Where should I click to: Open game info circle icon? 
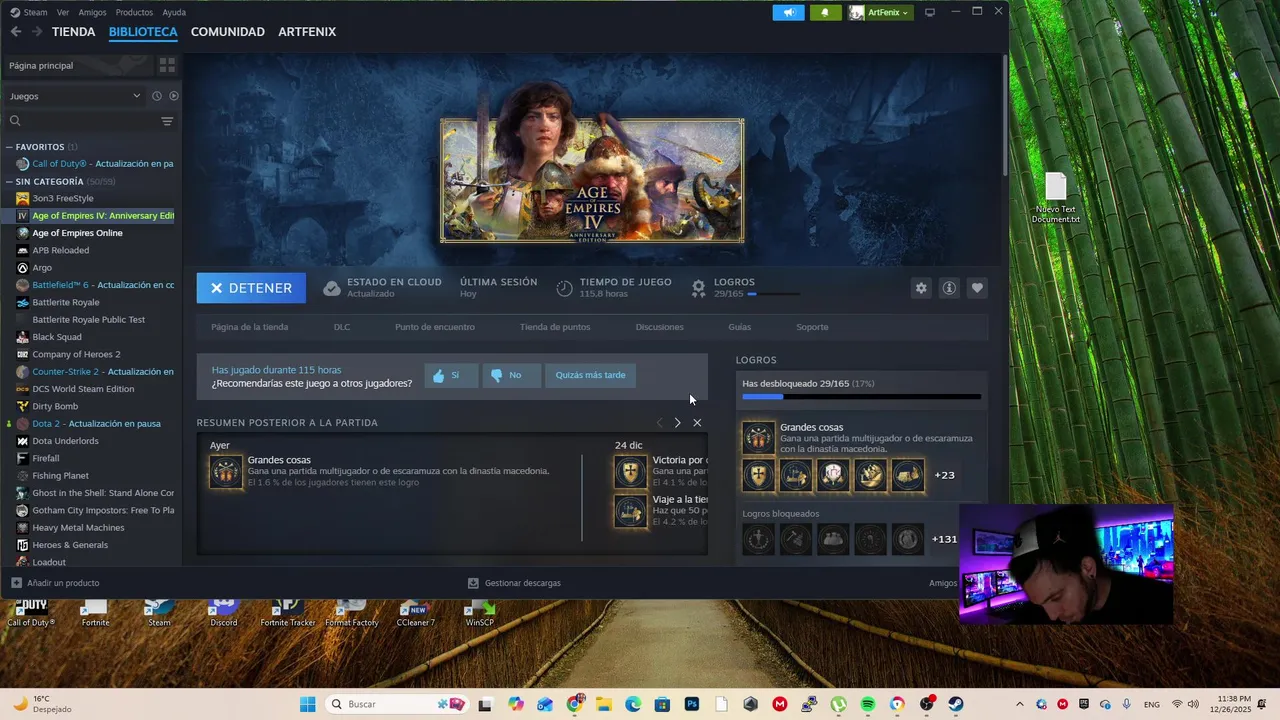[949, 288]
